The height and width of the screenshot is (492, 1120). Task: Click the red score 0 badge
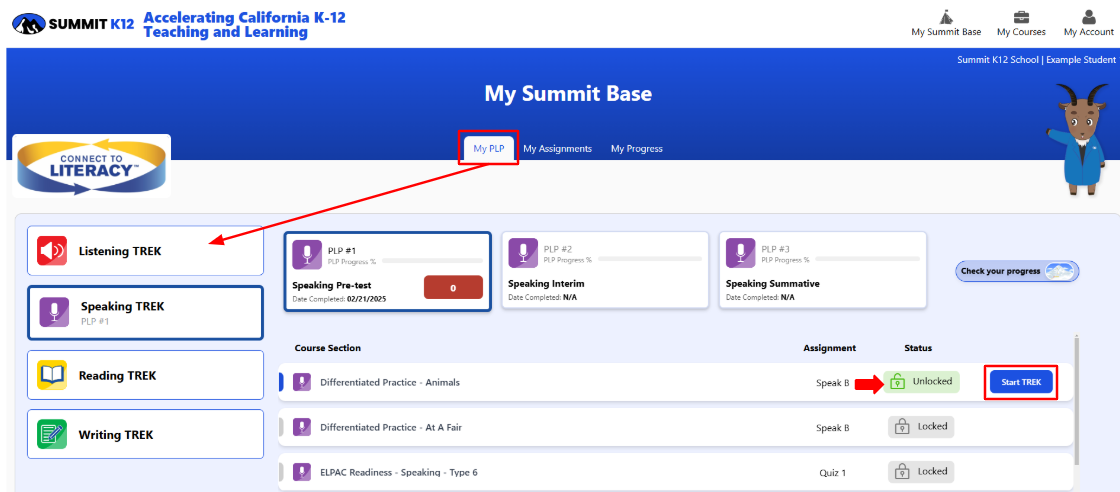pos(453,287)
